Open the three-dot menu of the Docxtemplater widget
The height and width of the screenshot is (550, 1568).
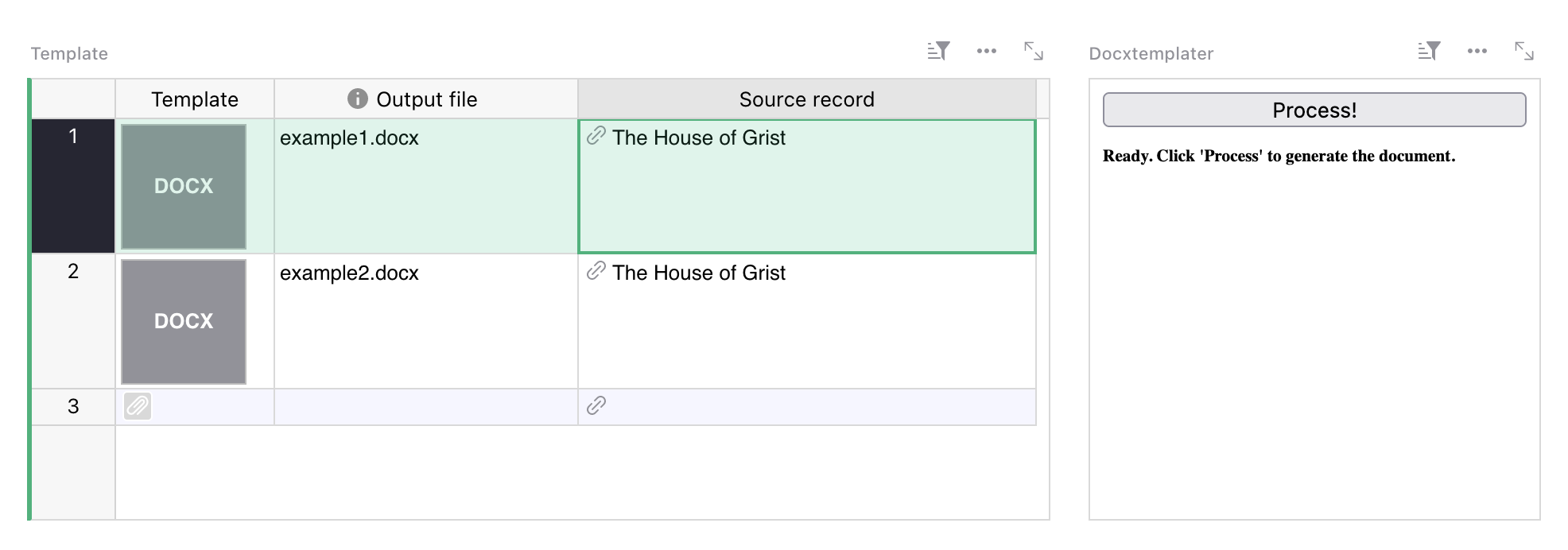point(1477,50)
